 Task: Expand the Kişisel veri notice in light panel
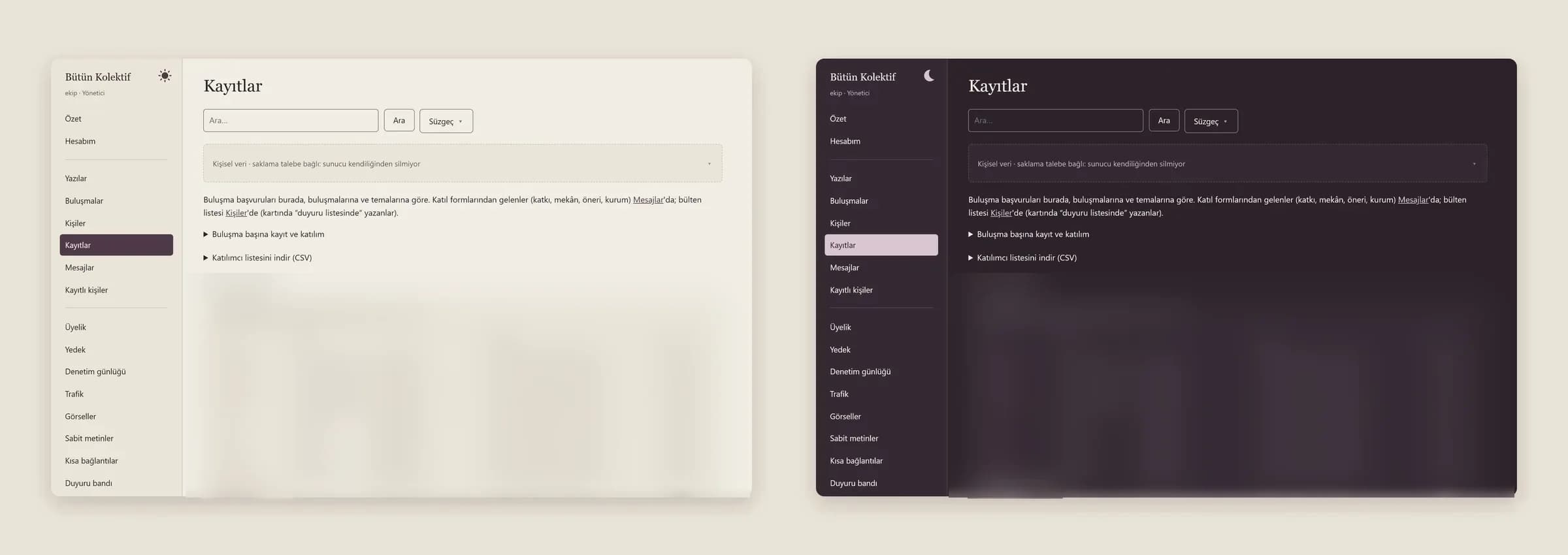pyautogui.click(x=463, y=163)
